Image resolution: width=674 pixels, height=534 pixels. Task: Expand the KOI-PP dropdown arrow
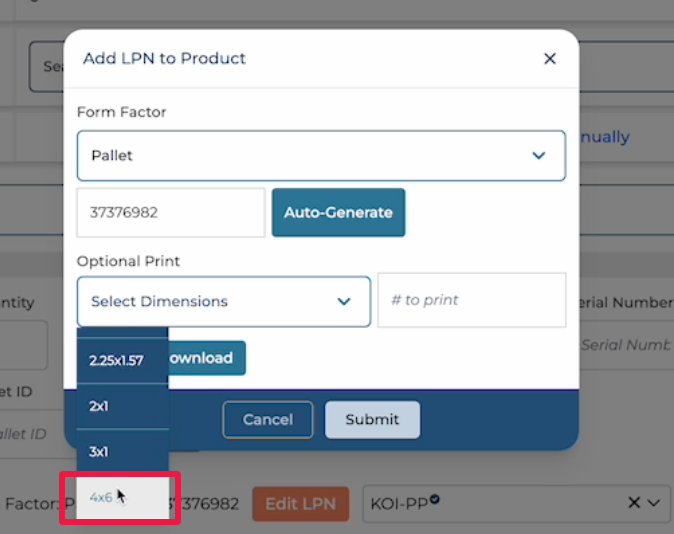tap(655, 503)
